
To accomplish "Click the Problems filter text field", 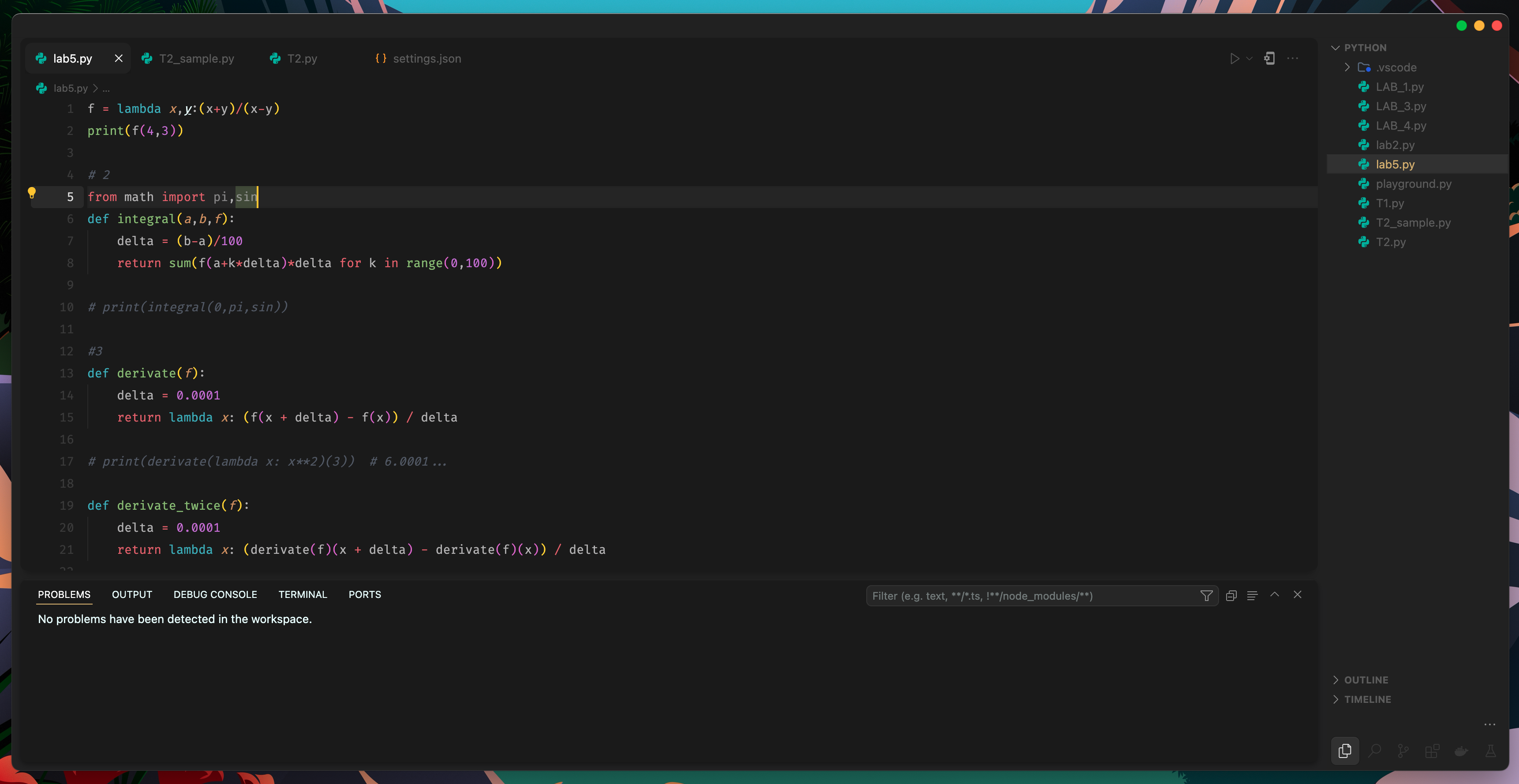I will click(x=1032, y=595).
